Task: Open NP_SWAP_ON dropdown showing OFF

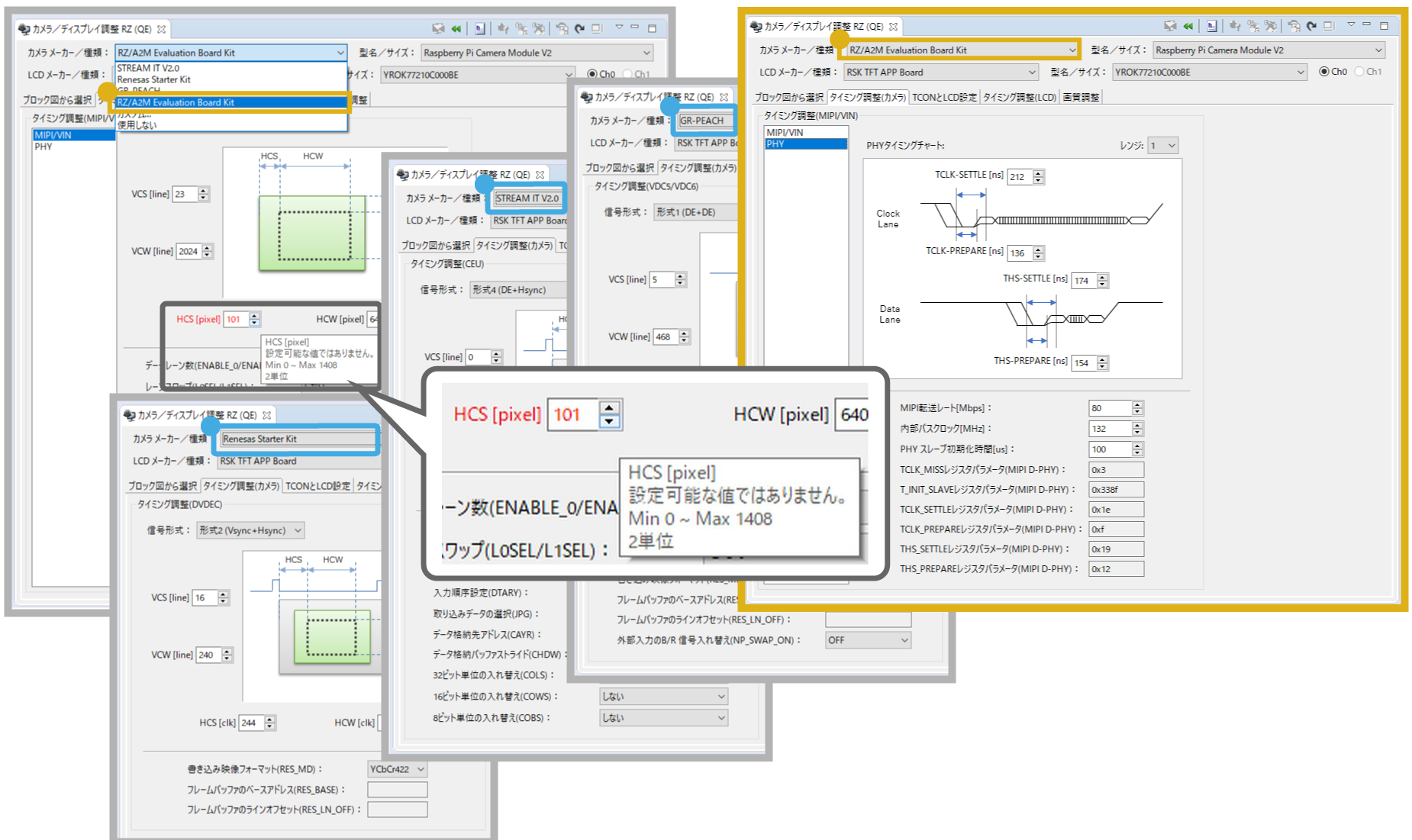Action: click(868, 640)
